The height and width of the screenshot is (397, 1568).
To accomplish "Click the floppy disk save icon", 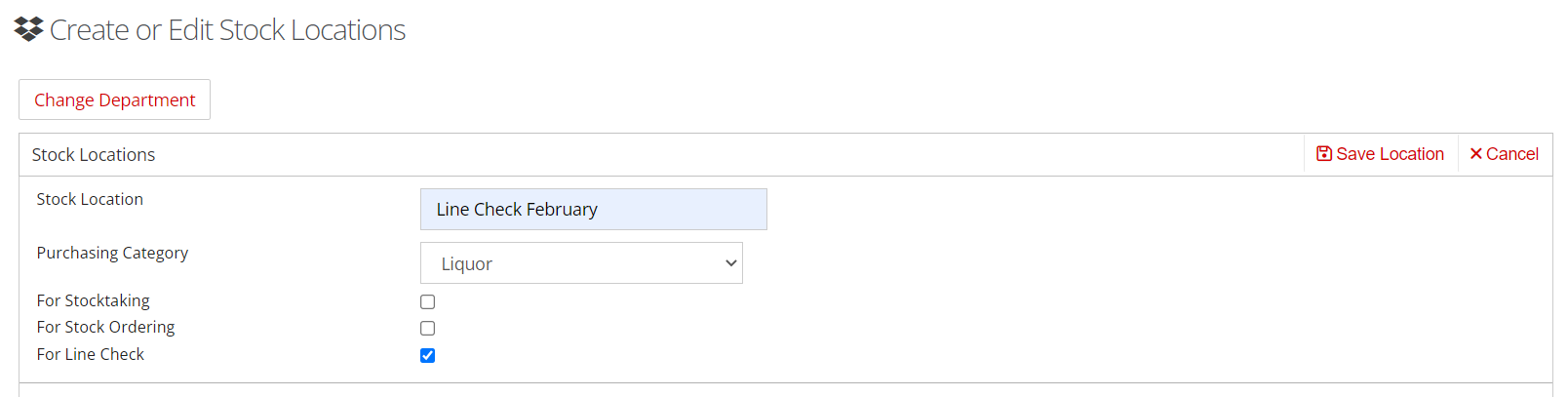I will [x=1323, y=153].
